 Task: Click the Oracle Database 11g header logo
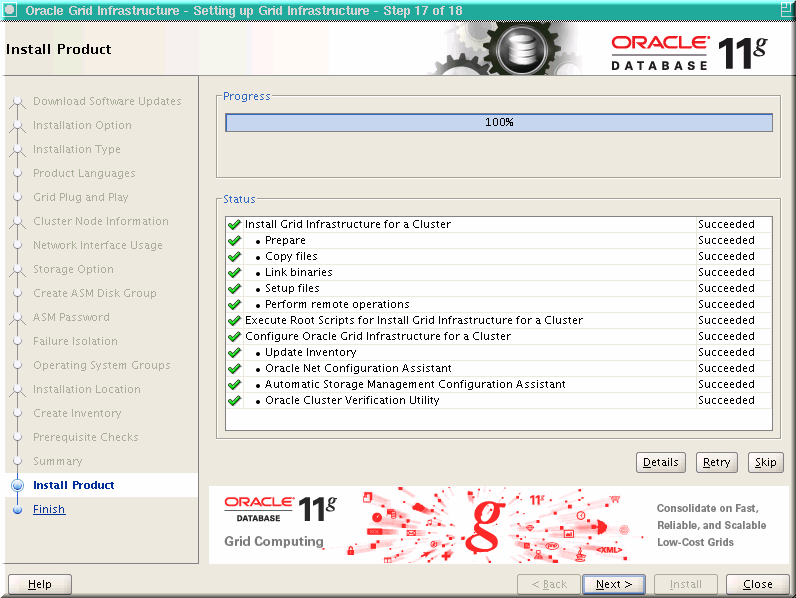(689, 53)
